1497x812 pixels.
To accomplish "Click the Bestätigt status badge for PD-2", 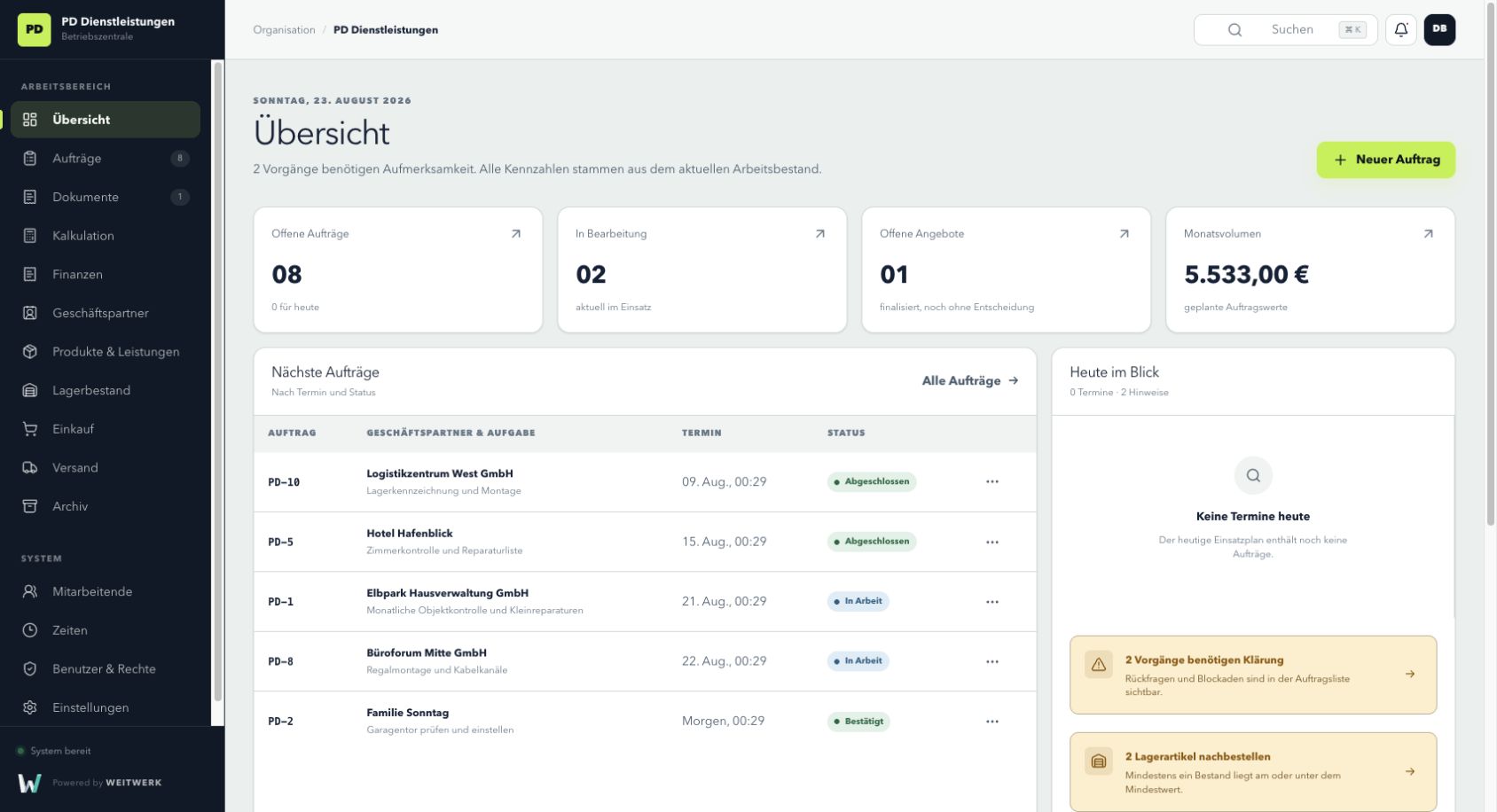I will tap(858, 722).
